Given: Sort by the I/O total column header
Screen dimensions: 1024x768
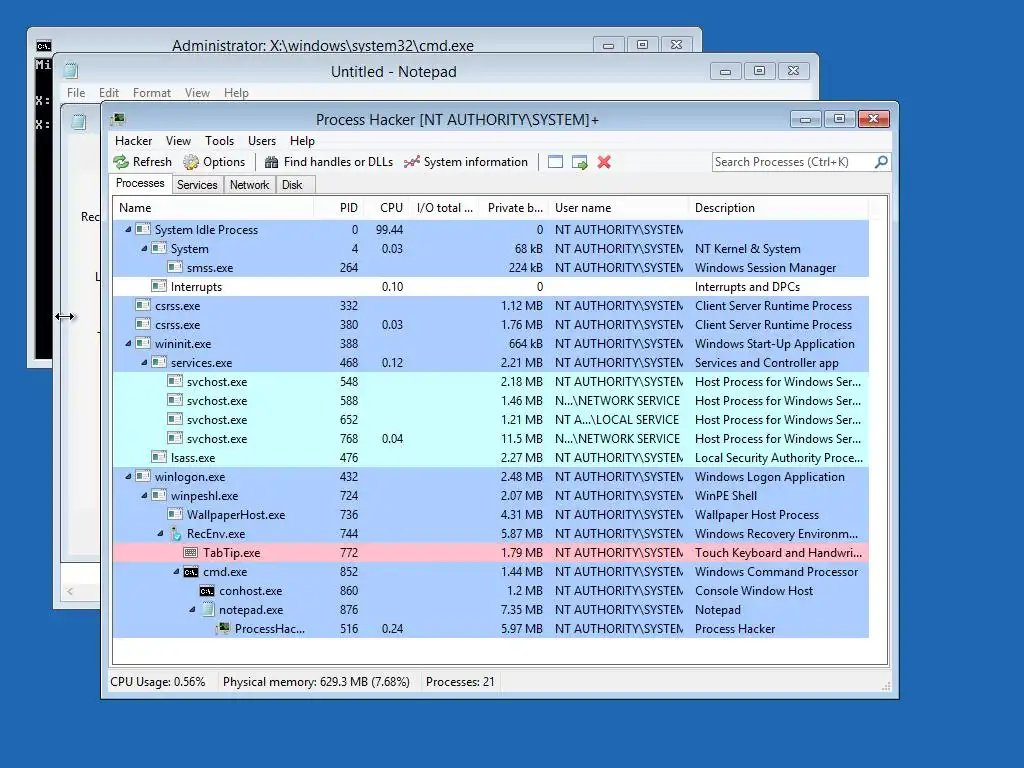Looking at the screenshot, I should pos(444,208).
